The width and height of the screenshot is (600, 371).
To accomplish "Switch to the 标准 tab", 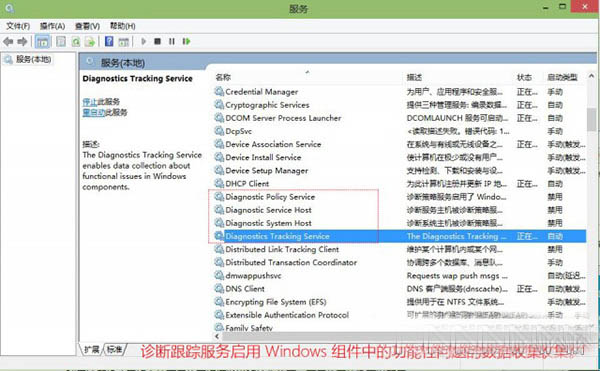I will [x=114, y=349].
